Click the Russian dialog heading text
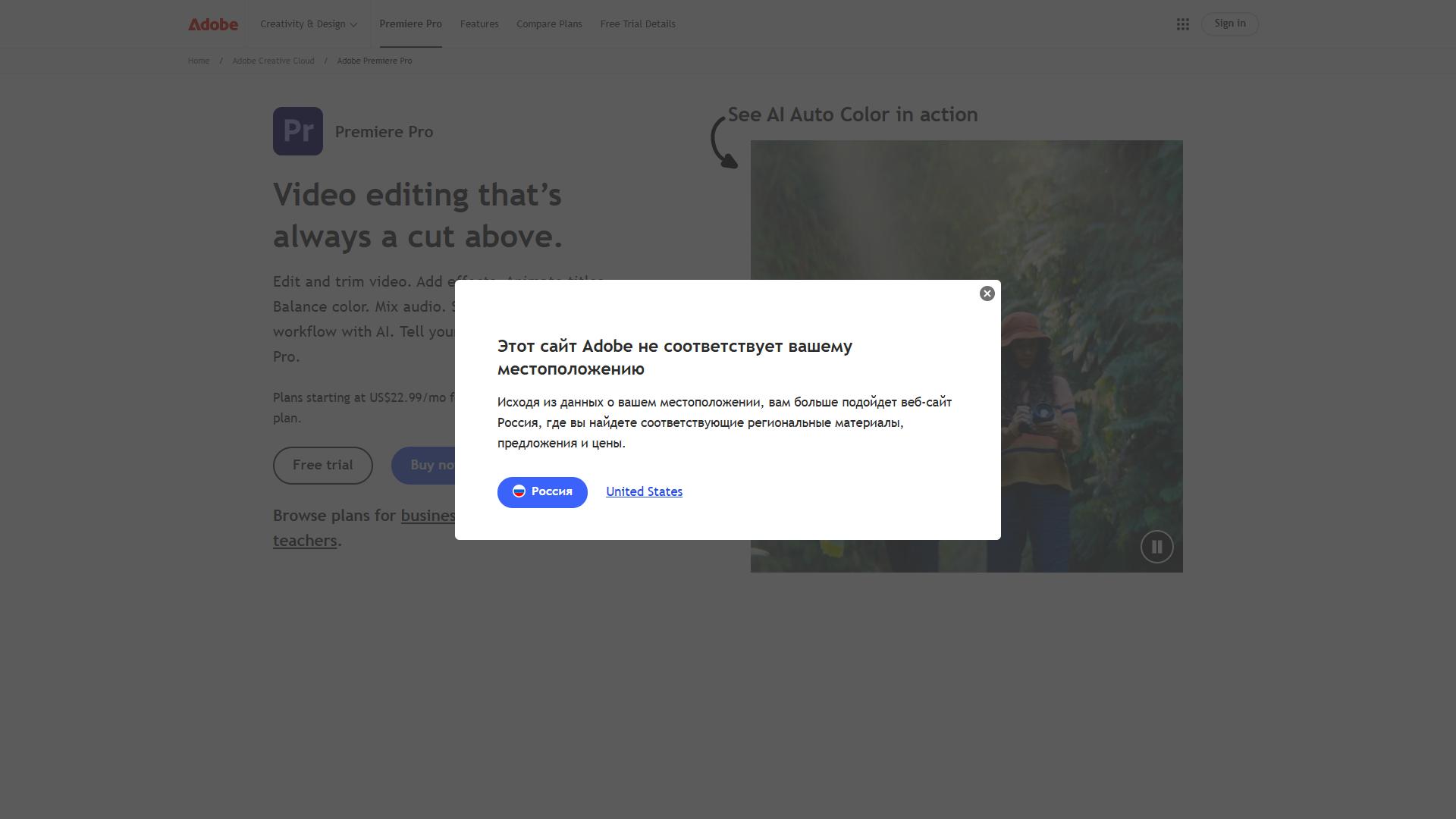Image resolution: width=1456 pixels, height=819 pixels. click(x=675, y=357)
